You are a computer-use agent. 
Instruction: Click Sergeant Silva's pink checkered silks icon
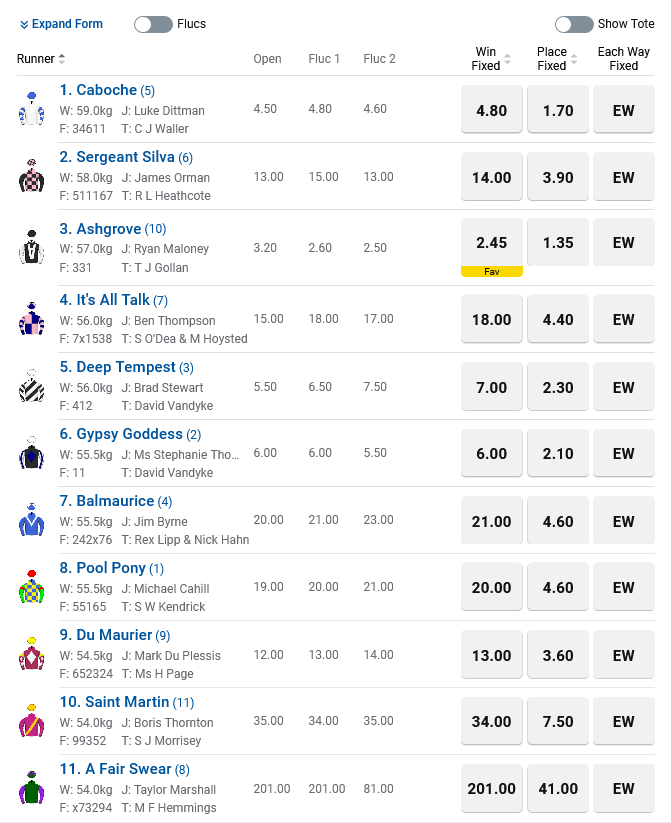pyautogui.click(x=31, y=176)
